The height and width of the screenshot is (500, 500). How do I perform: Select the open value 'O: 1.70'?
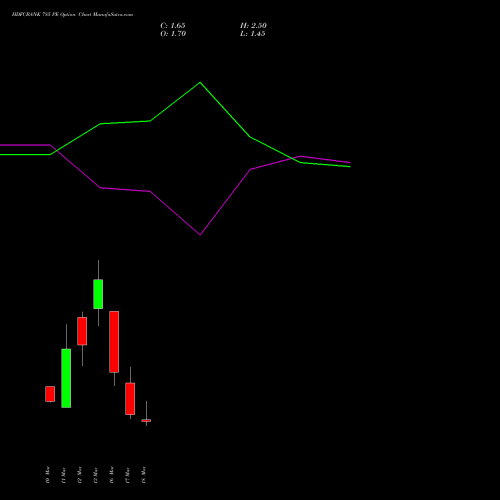point(173,34)
